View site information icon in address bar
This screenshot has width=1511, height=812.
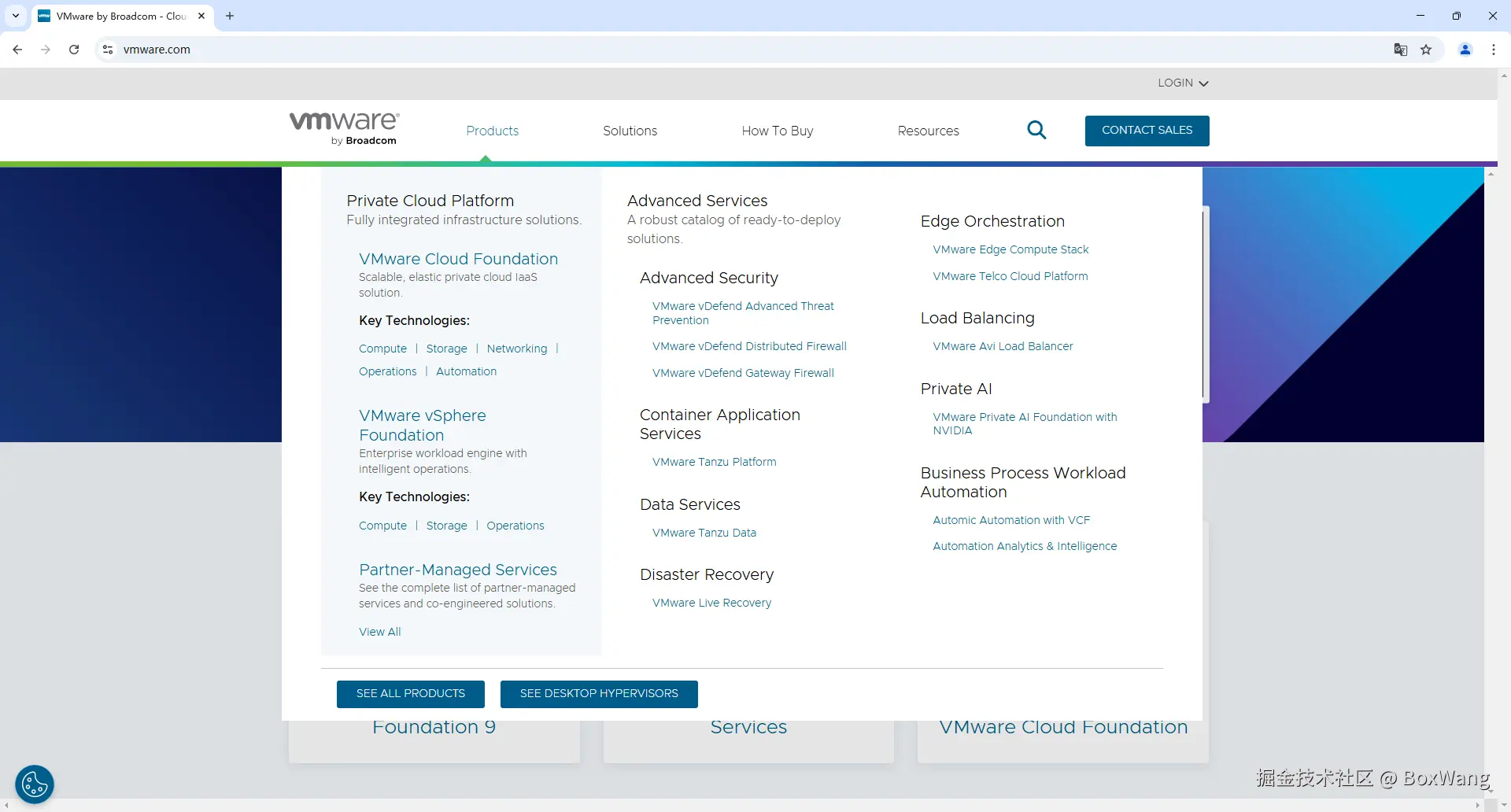pos(108,50)
